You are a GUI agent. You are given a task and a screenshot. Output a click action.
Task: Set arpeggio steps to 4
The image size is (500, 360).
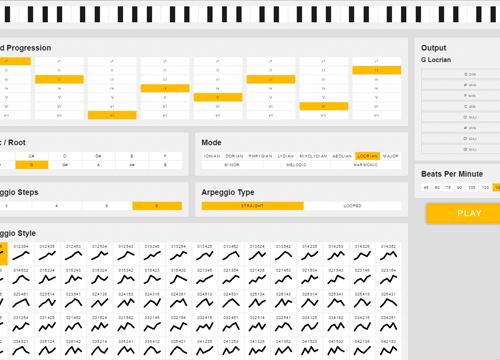click(x=57, y=206)
